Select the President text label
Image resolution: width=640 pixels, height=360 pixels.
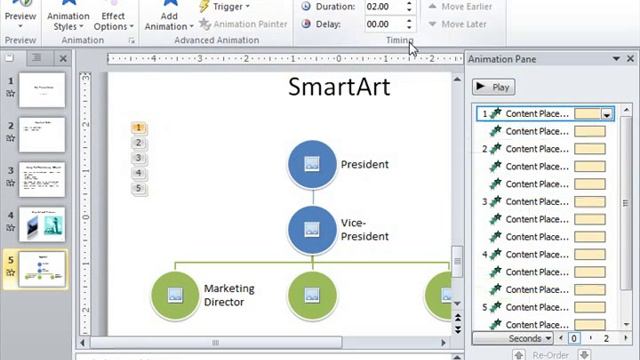(x=364, y=164)
